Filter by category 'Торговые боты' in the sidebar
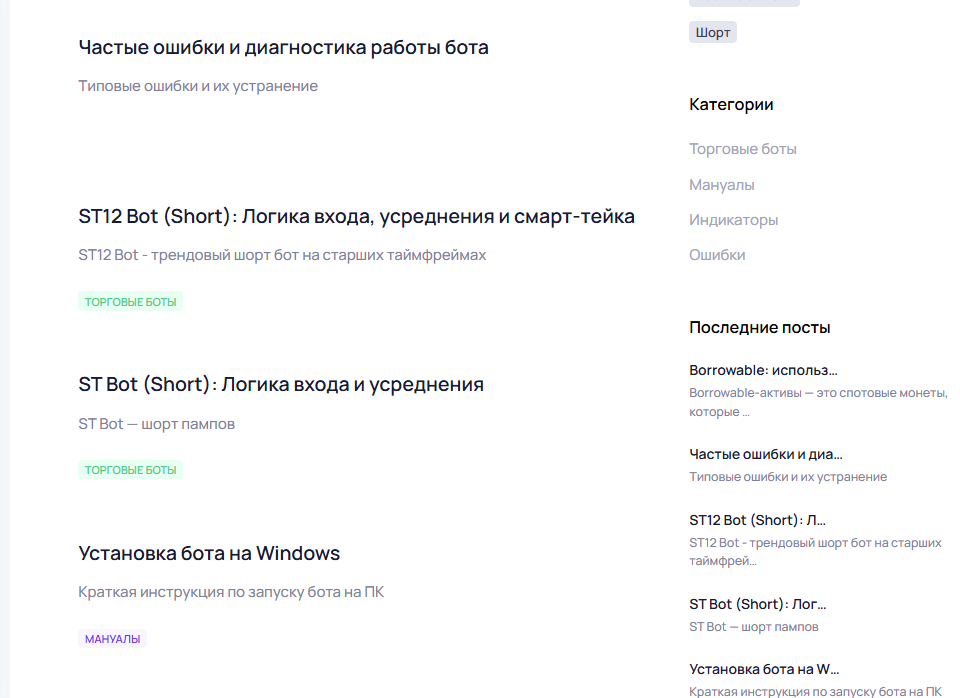The height and width of the screenshot is (698, 960). [x=743, y=149]
